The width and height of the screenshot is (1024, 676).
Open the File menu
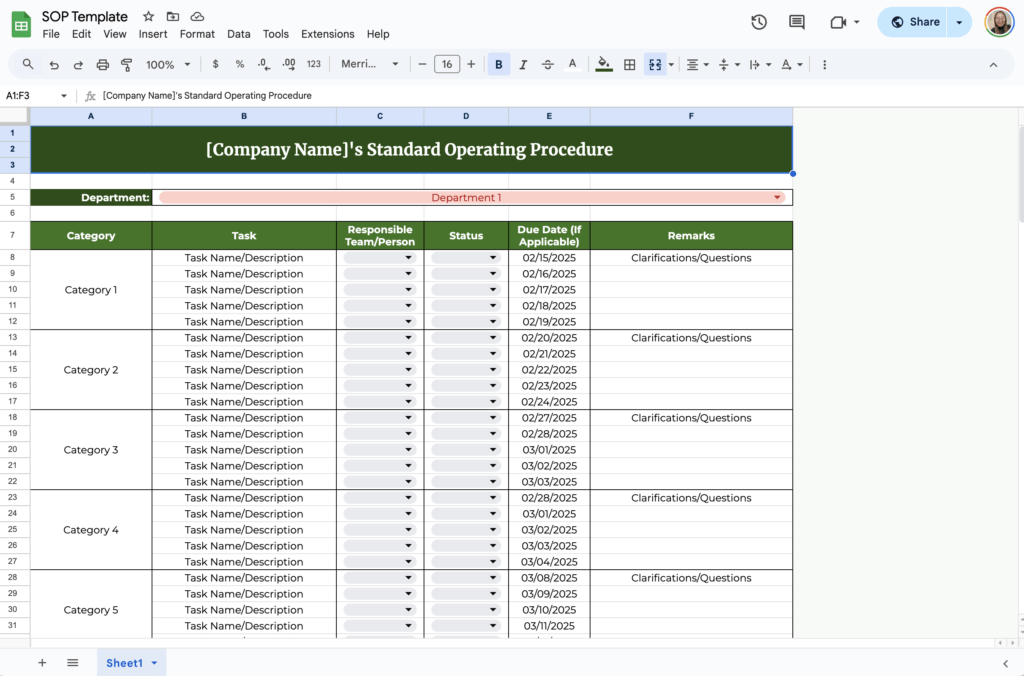tap(51, 34)
